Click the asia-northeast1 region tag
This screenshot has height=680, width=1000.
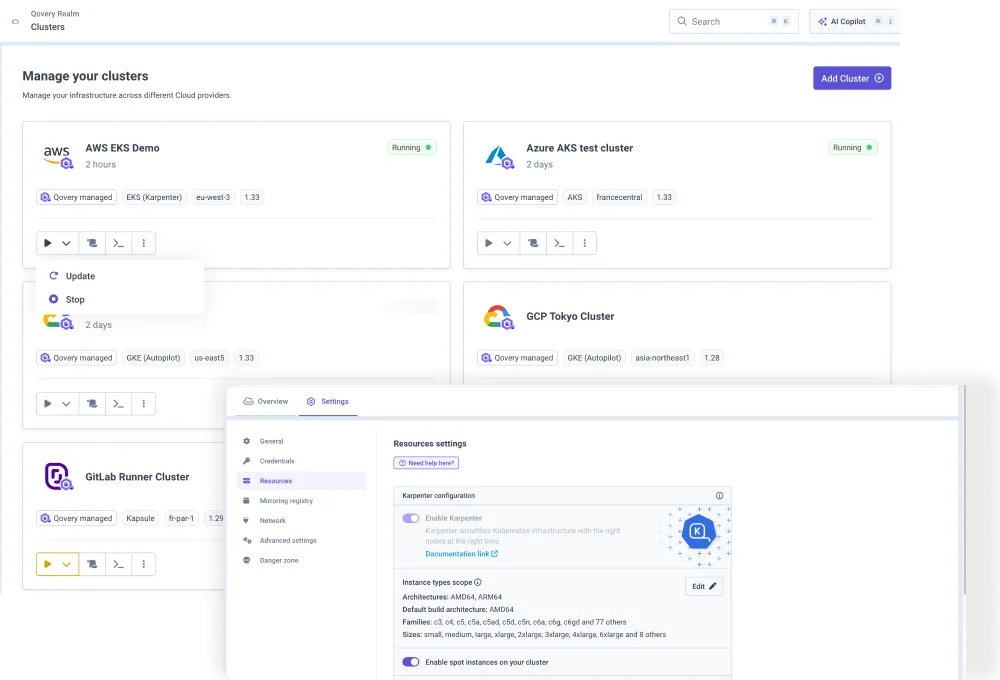click(x=662, y=358)
